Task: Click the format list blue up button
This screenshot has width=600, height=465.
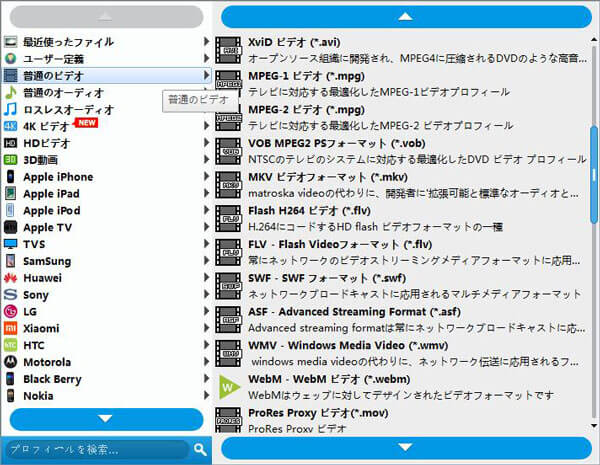Action: tap(406, 16)
